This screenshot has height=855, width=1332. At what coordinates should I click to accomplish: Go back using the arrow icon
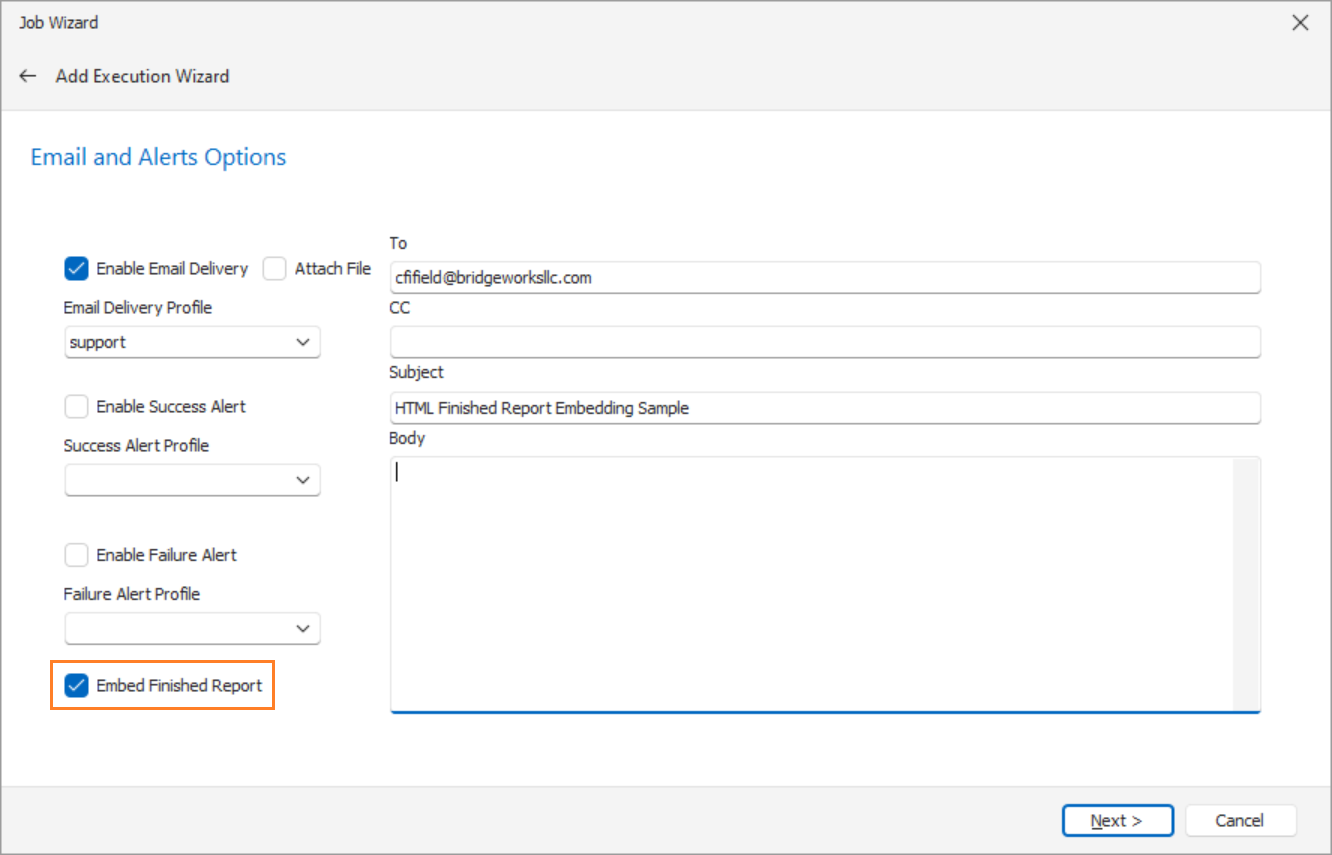(28, 76)
